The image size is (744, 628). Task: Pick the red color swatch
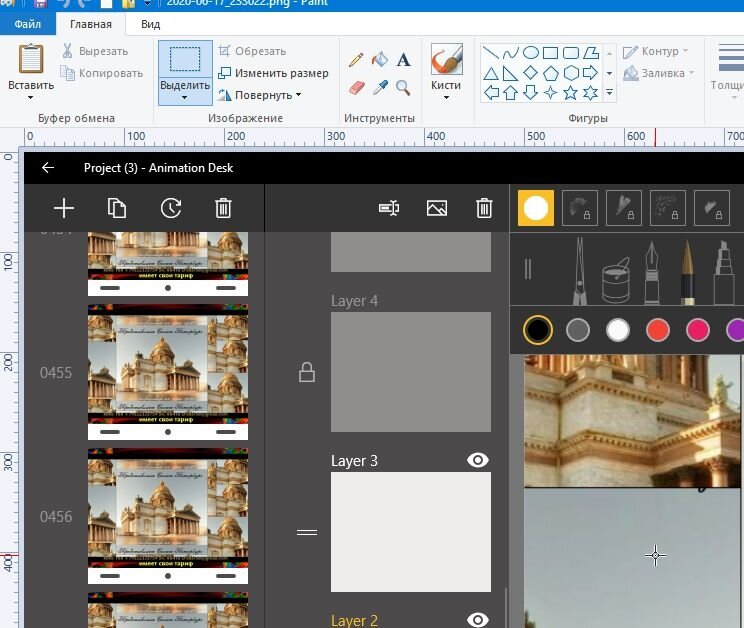[x=658, y=330]
